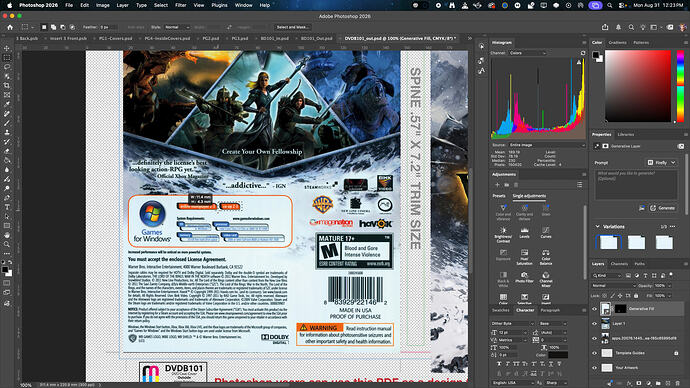This screenshot has width=690, height=388.
Task: Add a Color Balance adjustment
Action: [546, 256]
